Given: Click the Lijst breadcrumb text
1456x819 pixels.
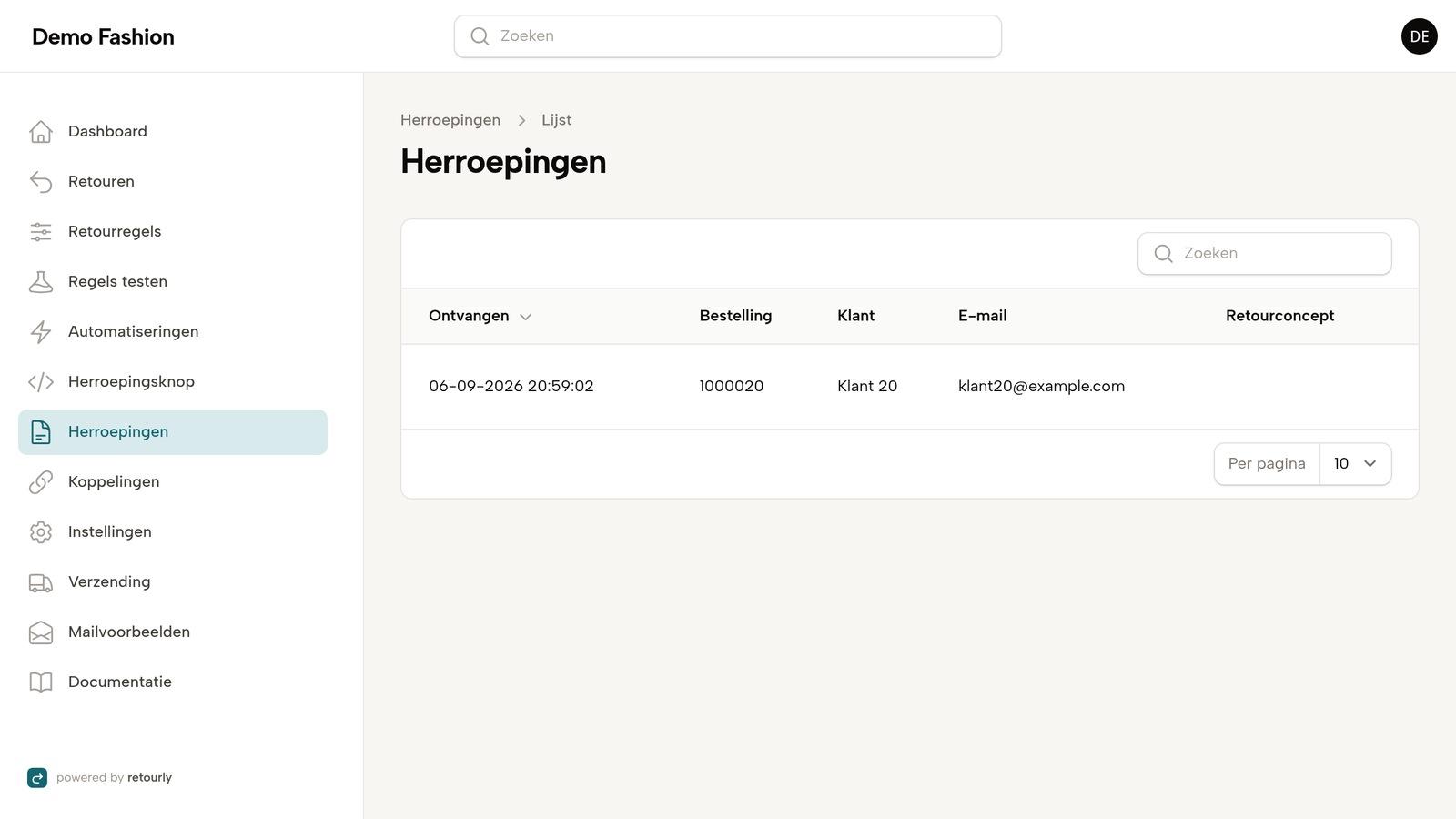Looking at the screenshot, I should pyautogui.click(x=556, y=120).
